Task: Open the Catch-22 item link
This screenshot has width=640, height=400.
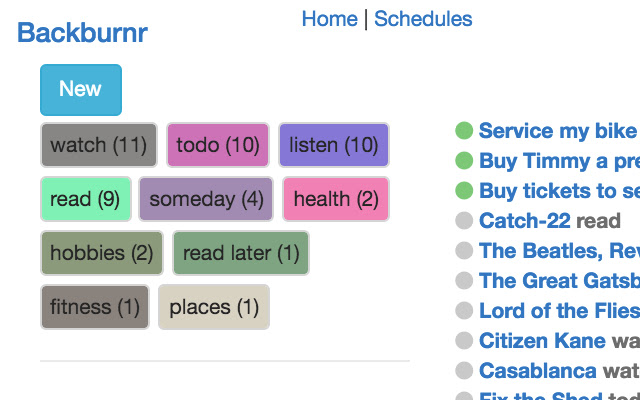Action: pos(524,220)
